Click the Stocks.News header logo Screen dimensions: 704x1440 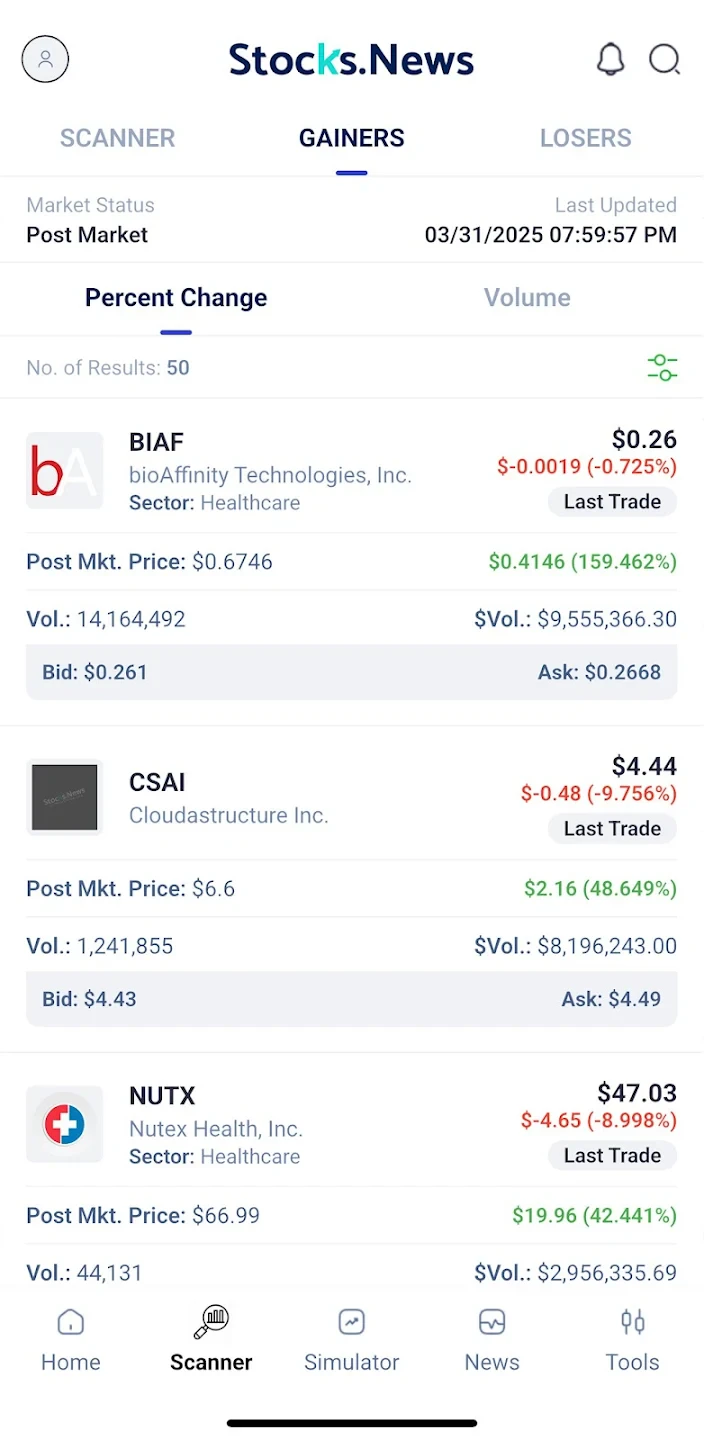click(x=352, y=60)
